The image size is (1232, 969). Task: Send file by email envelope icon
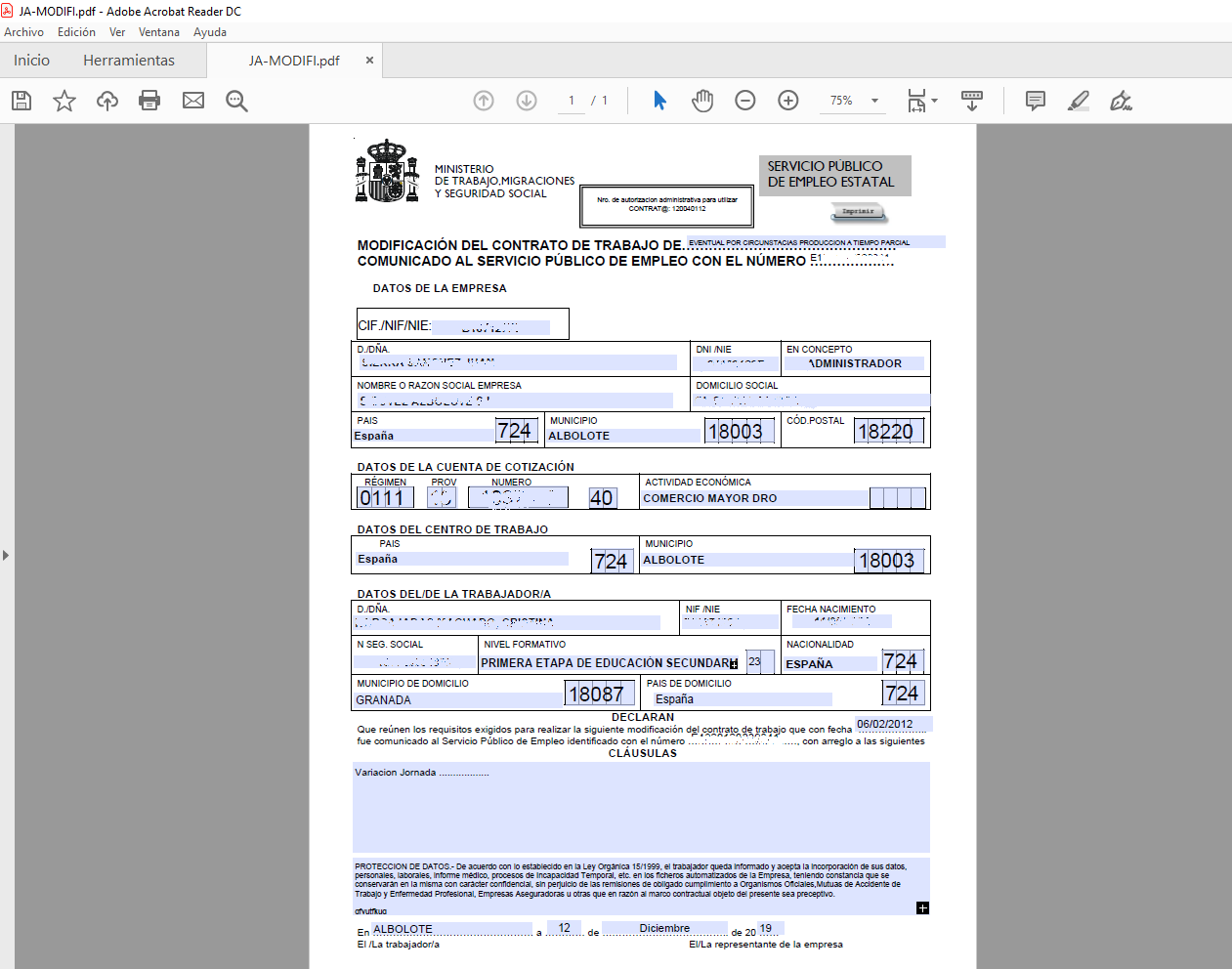pos(193,101)
